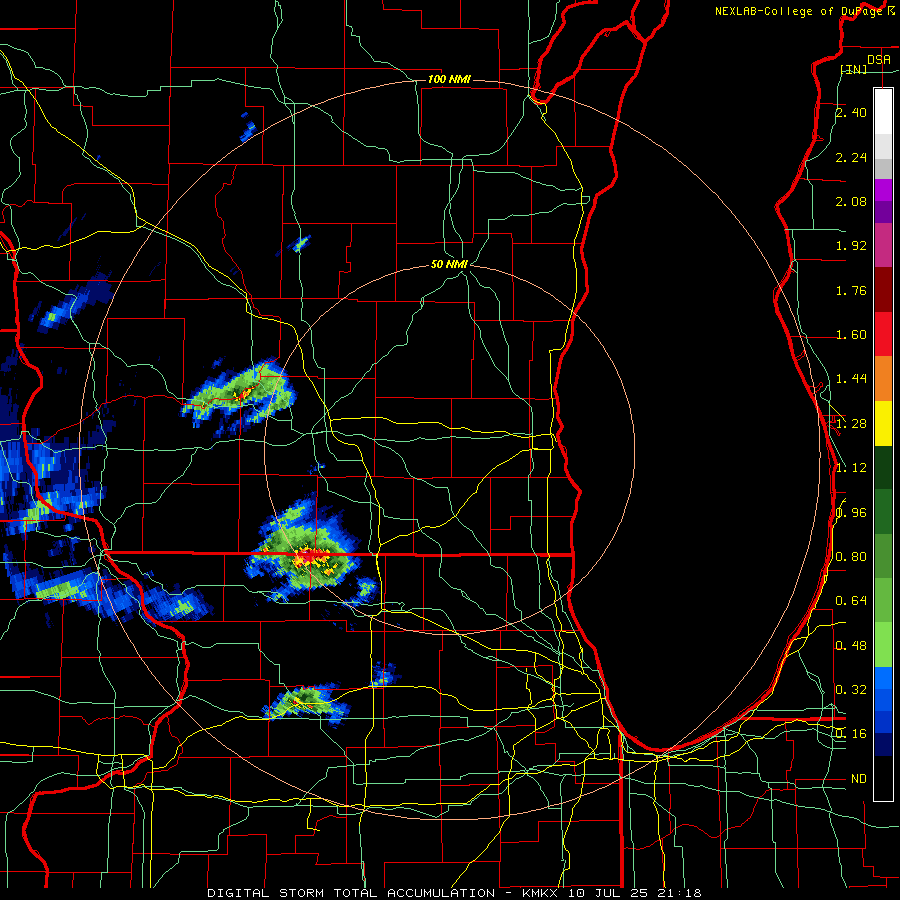Click the 0.80 legend value

point(851,557)
